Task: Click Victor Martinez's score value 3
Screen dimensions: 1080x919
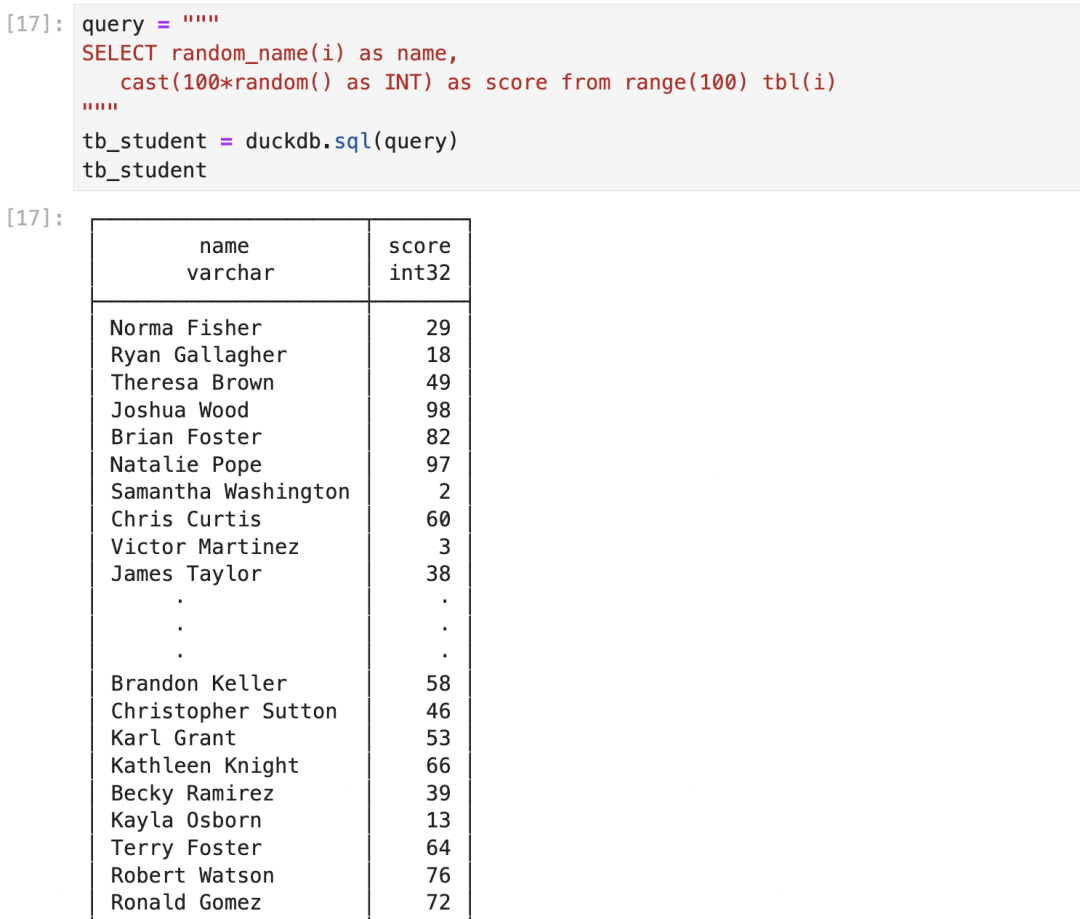Action: click(x=444, y=547)
